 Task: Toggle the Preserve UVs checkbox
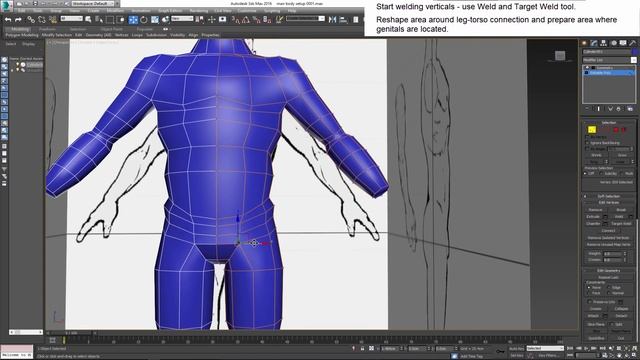(589, 302)
